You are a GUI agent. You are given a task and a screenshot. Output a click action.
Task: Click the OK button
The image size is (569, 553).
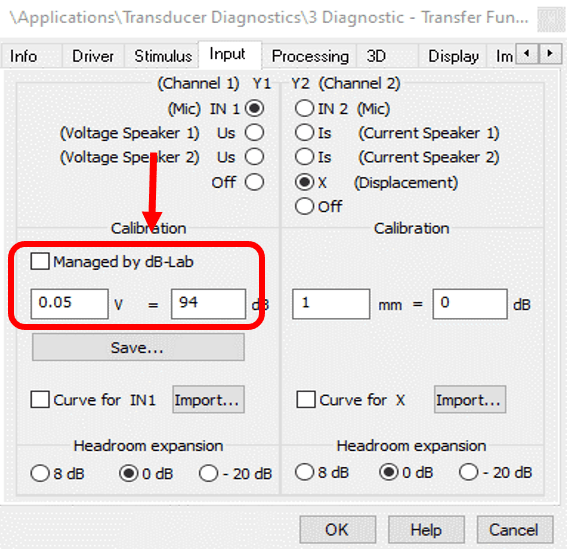coord(337,530)
